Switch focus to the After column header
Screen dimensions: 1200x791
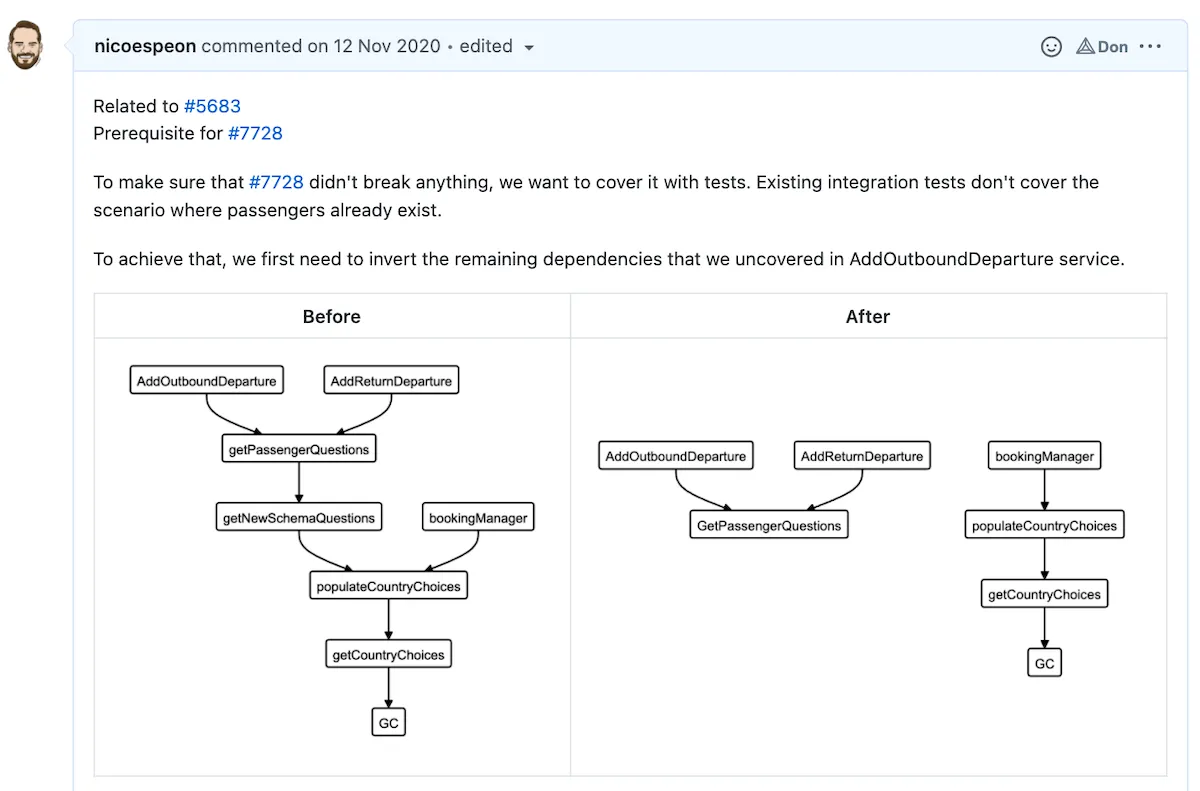click(867, 316)
